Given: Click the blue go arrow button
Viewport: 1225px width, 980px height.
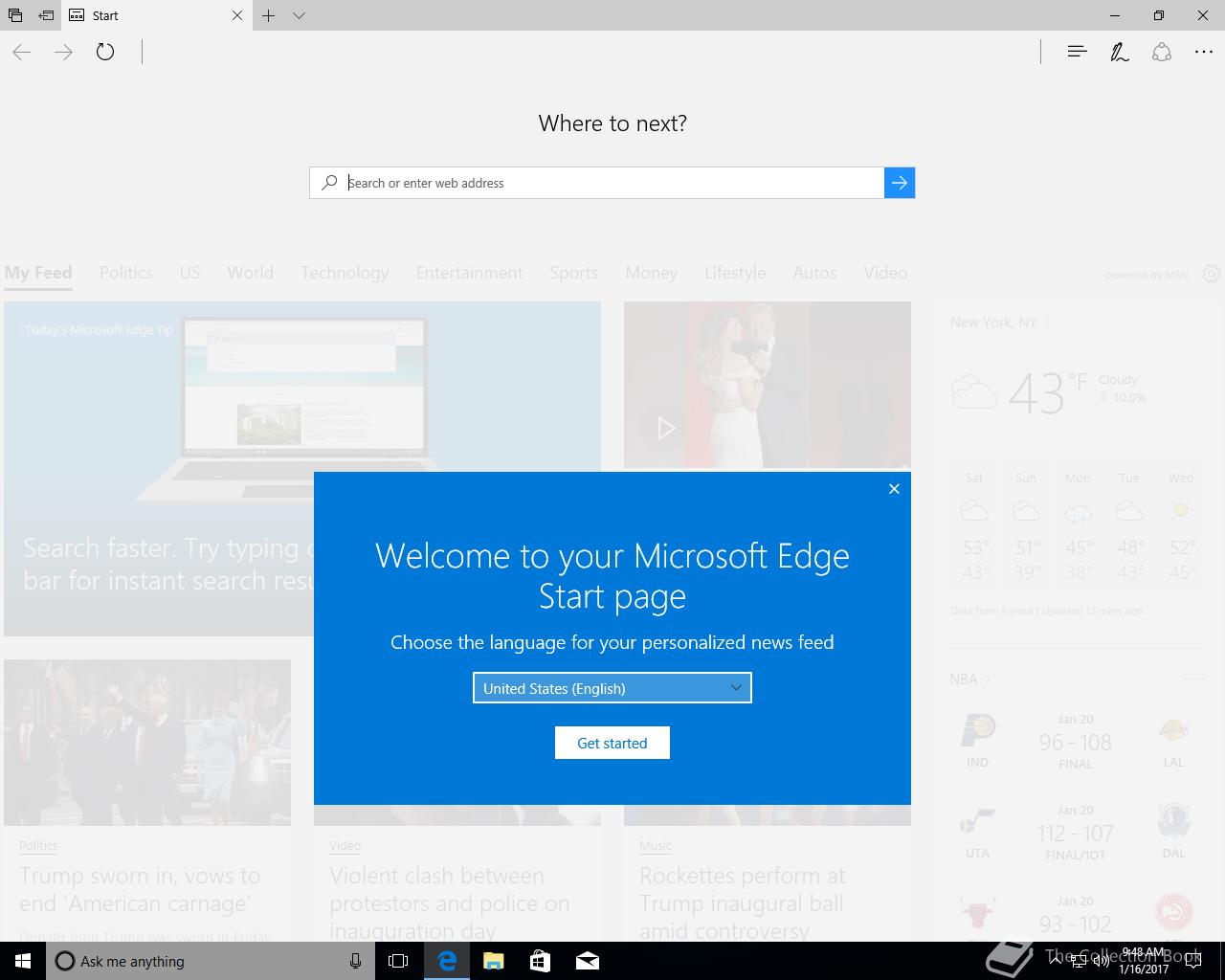Looking at the screenshot, I should 900,183.
